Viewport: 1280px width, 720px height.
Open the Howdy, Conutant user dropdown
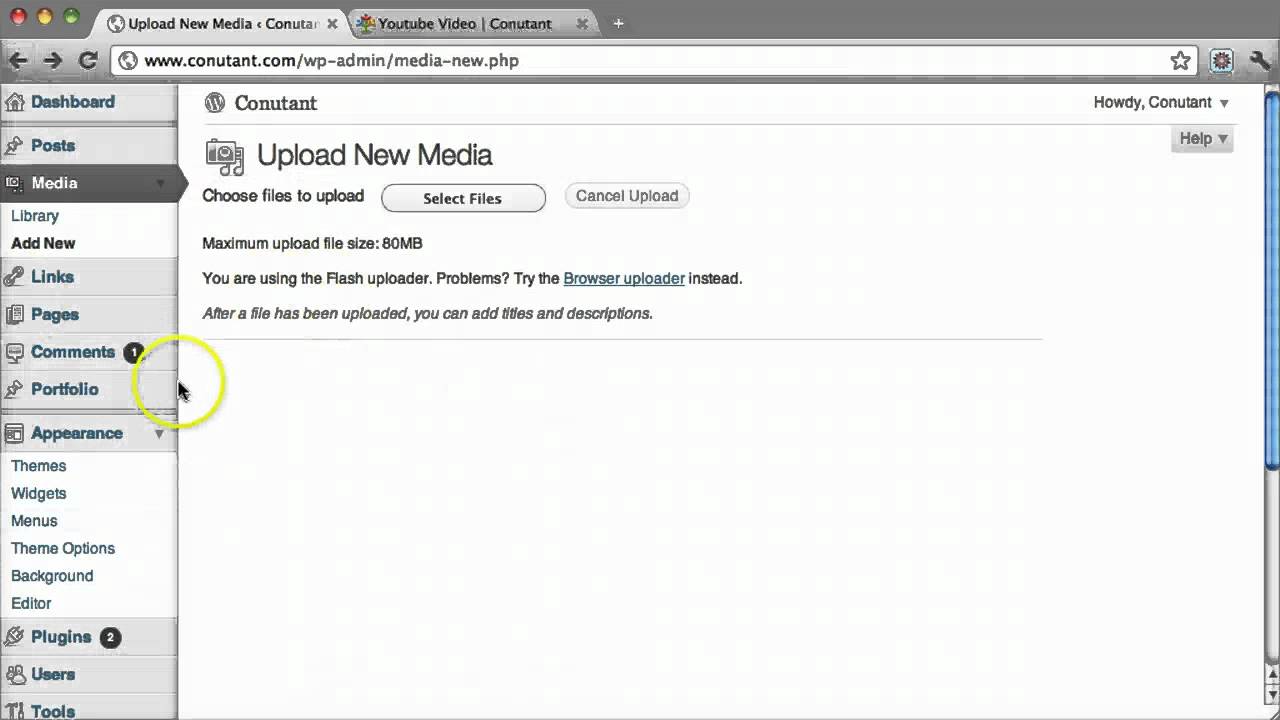pos(1161,102)
